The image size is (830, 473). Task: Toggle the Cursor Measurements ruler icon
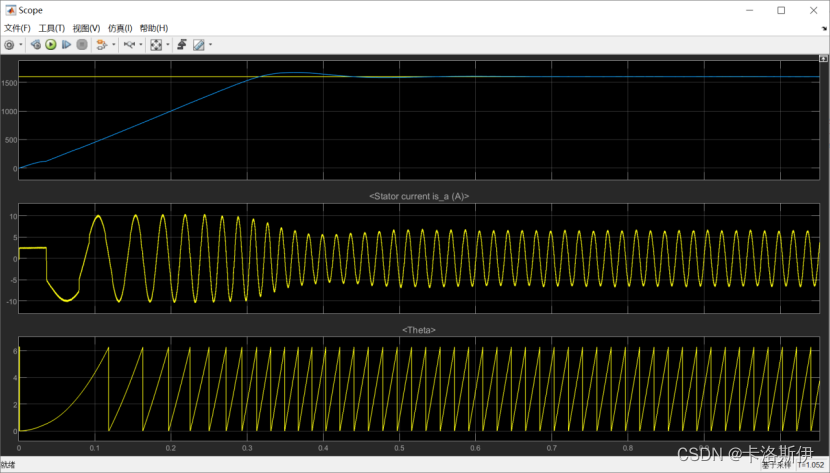(x=199, y=45)
